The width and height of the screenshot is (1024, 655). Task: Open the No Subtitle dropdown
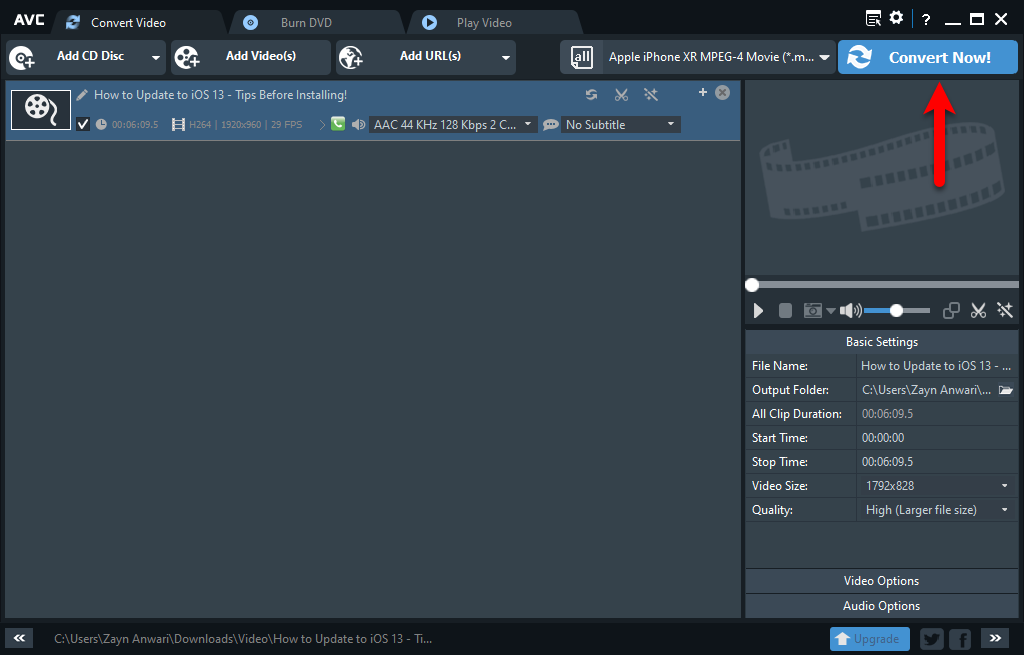point(621,124)
